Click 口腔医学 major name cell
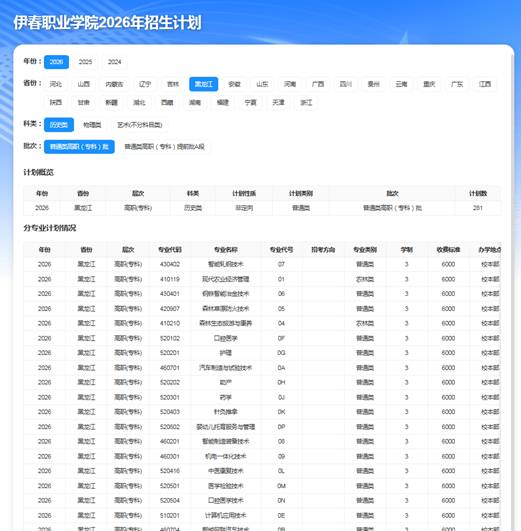The height and width of the screenshot is (531, 521). [226, 338]
